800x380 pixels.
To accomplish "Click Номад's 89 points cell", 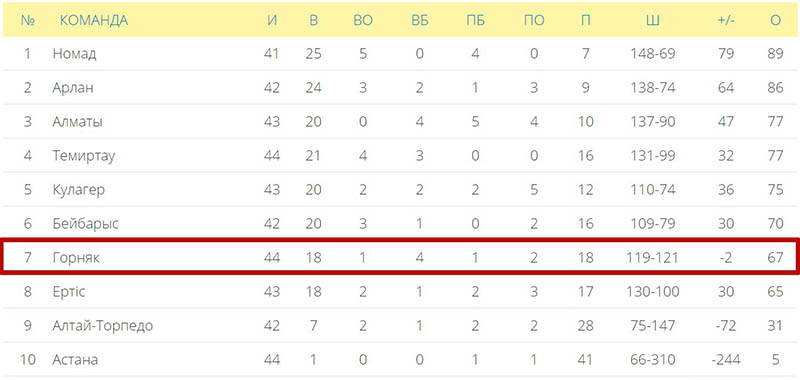I will tap(775, 54).
